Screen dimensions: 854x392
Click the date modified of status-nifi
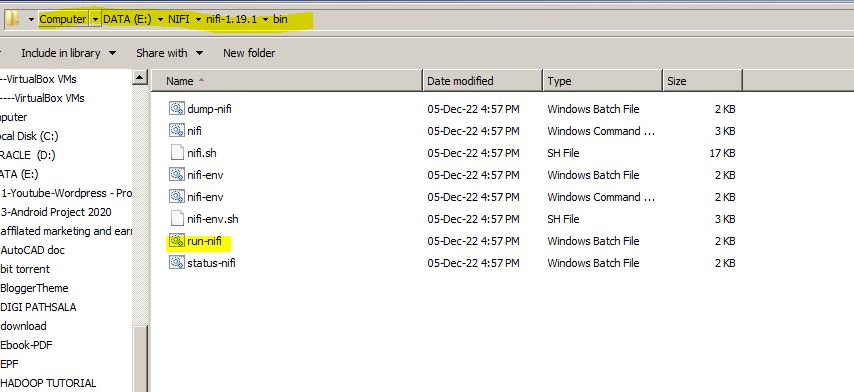(473, 263)
